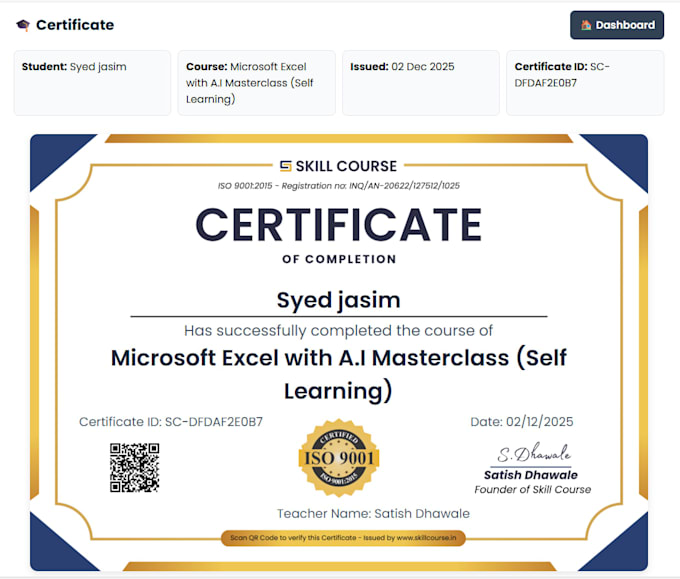Screen dimensions: 680x579
Task: Click the house icon in Dashboard button
Action: (586, 25)
